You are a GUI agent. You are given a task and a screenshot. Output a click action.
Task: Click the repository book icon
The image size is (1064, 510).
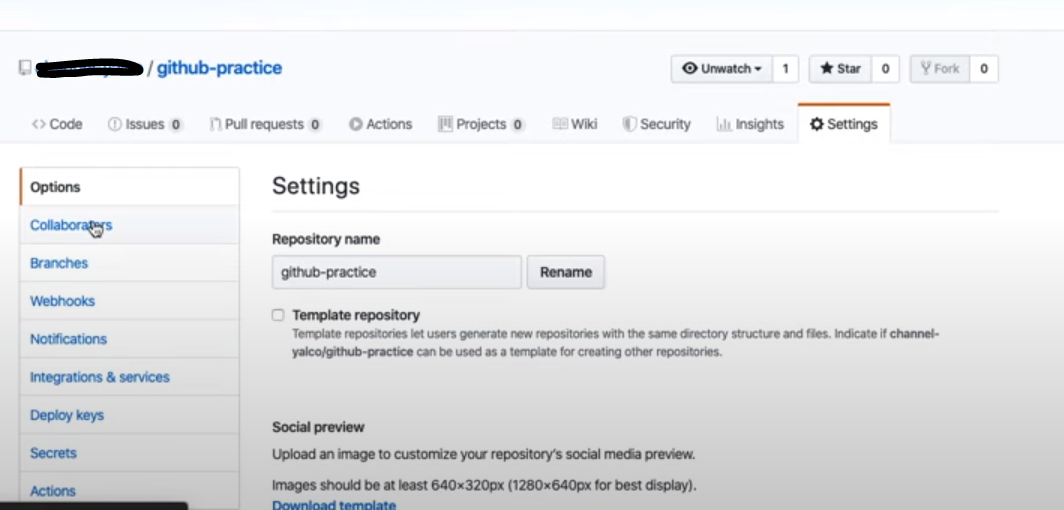click(24, 68)
